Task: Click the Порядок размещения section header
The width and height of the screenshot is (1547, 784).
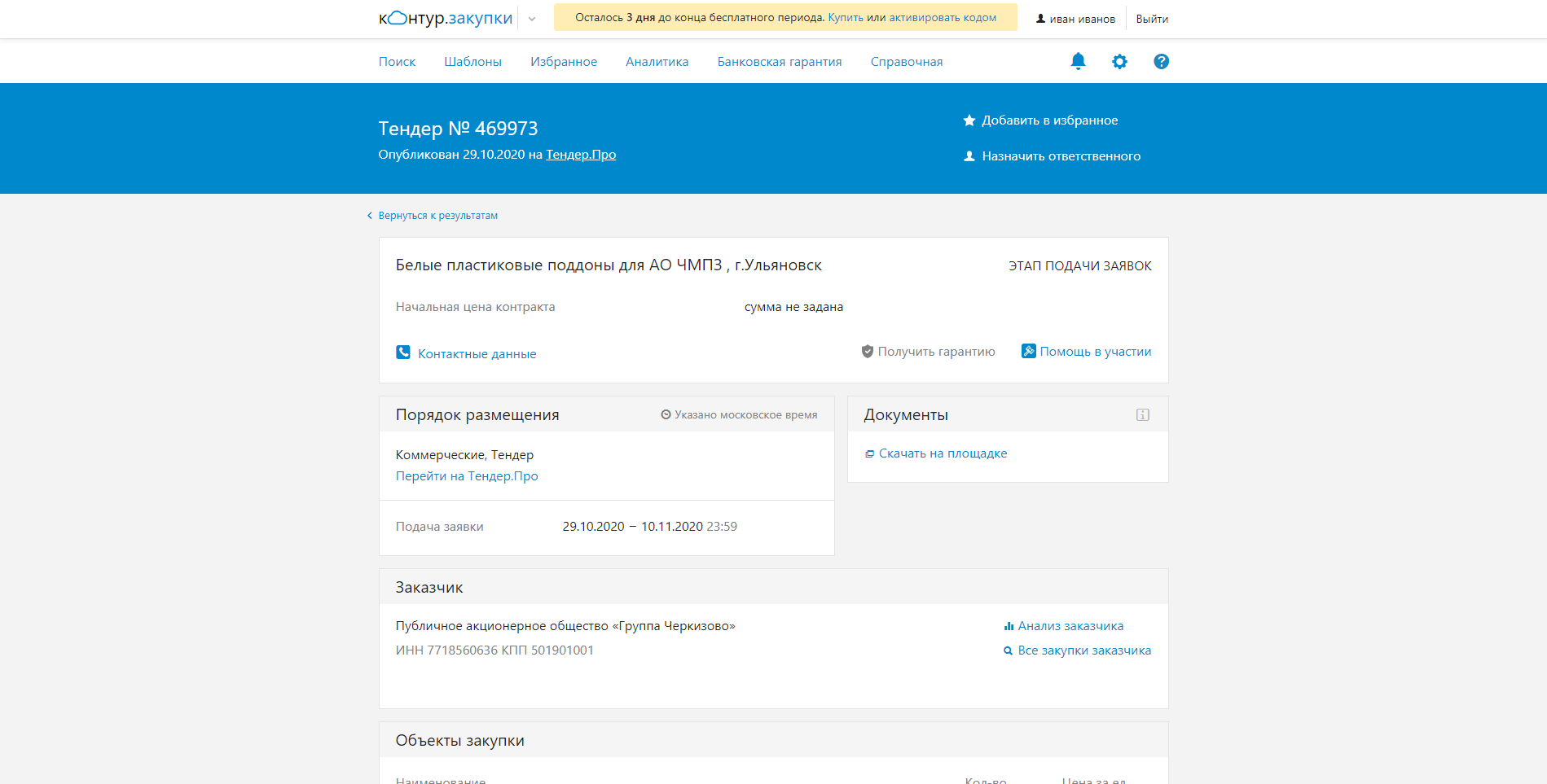Action: click(477, 415)
